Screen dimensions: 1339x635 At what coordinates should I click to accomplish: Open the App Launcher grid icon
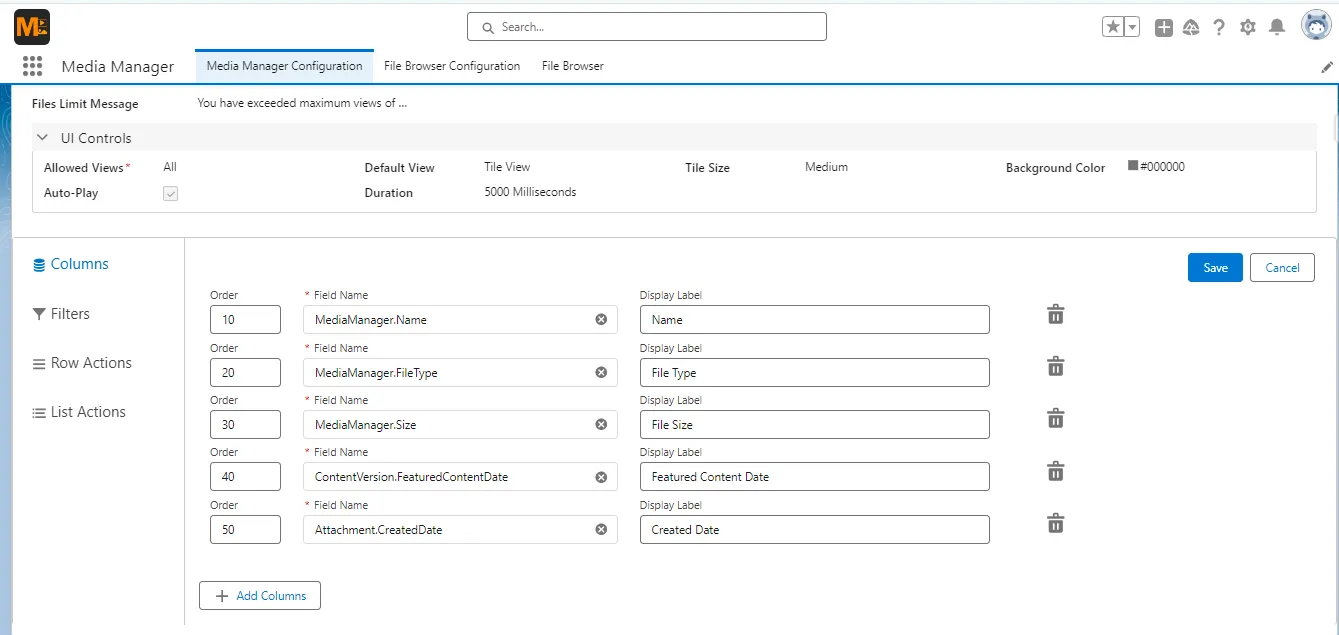[32, 66]
